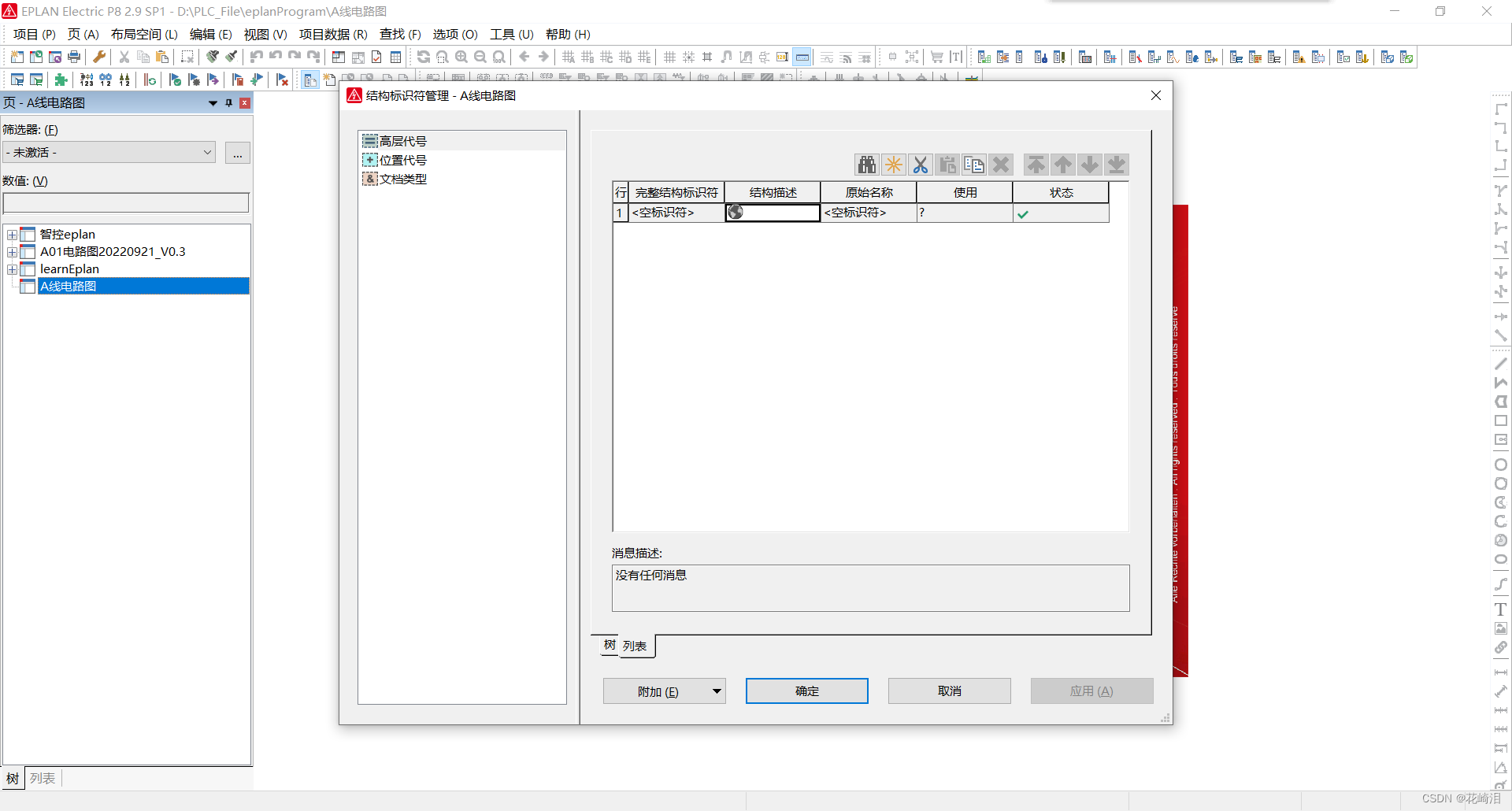Close the 结构标识符管理 dialog
1512x811 pixels.
[x=1156, y=95]
